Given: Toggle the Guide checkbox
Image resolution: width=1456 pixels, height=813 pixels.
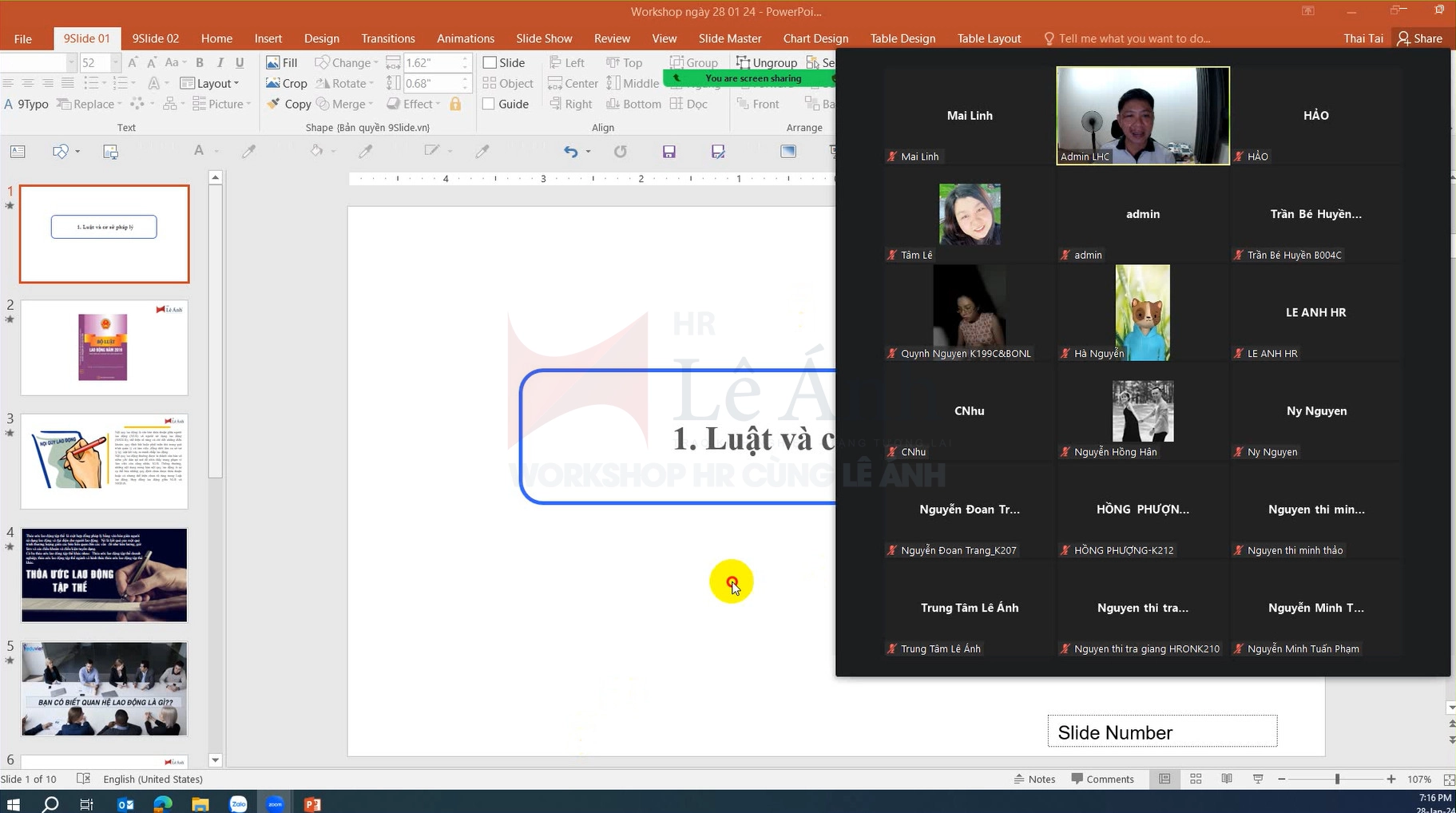Looking at the screenshot, I should (490, 104).
